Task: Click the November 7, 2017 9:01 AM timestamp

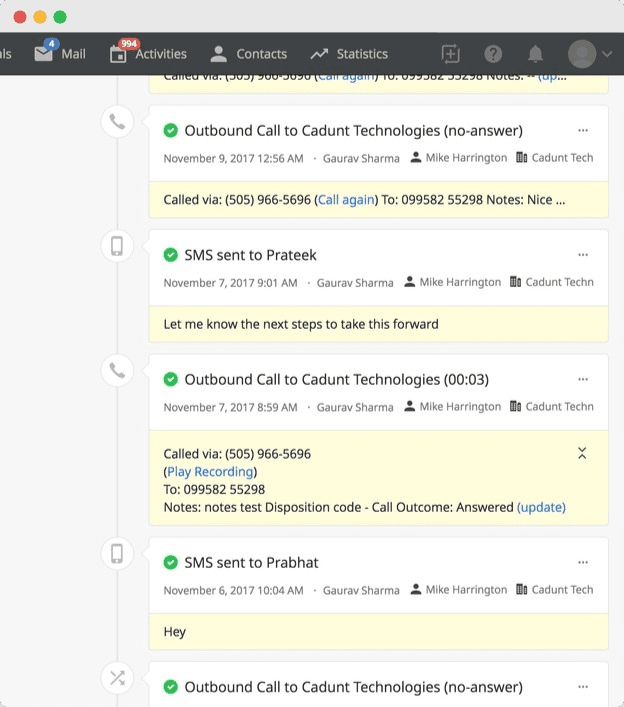Action: [x=230, y=283]
